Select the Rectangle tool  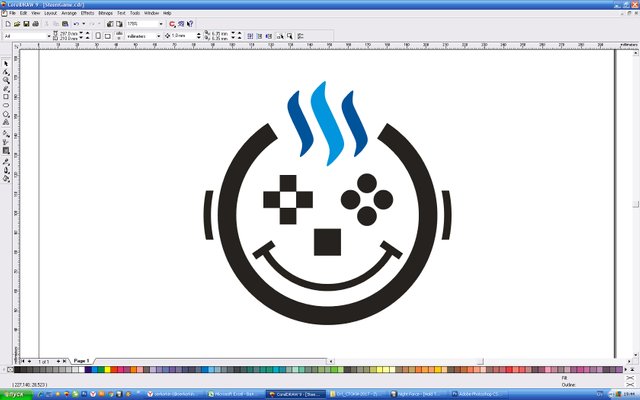(x=6, y=97)
